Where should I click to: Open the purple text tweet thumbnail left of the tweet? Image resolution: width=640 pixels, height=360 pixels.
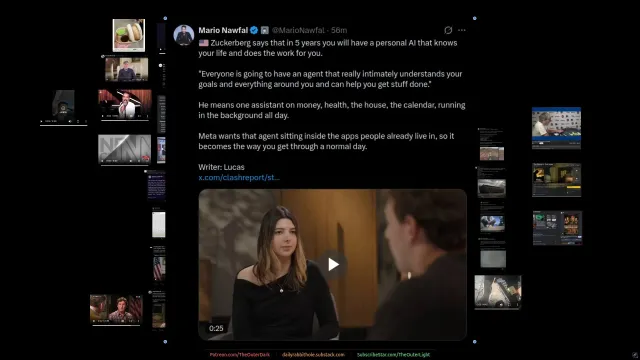157,186
